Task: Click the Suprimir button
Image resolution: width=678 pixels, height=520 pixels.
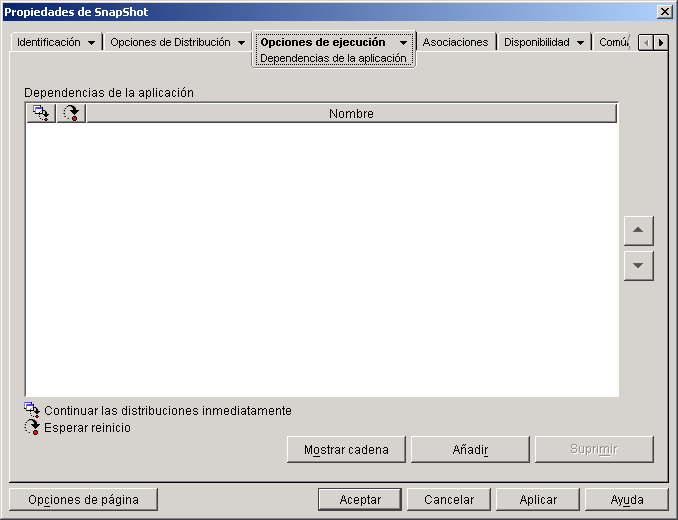Action: click(x=594, y=450)
